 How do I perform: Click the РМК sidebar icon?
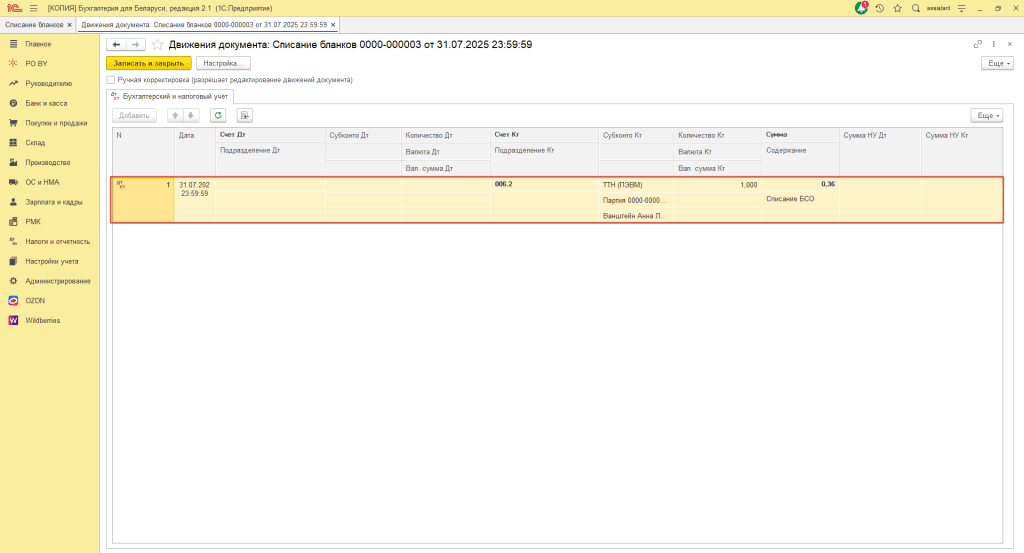pyautogui.click(x=13, y=221)
